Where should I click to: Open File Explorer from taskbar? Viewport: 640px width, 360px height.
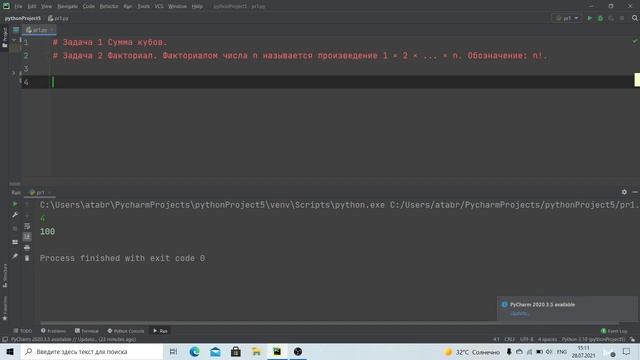pyautogui.click(x=256, y=351)
